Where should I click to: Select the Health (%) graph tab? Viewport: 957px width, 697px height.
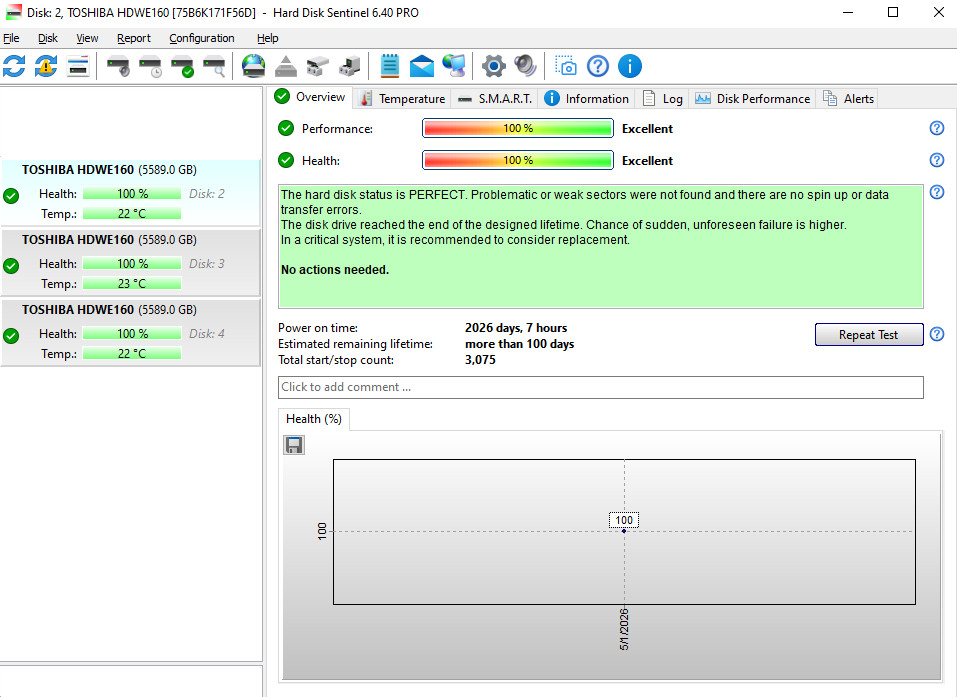tap(314, 419)
